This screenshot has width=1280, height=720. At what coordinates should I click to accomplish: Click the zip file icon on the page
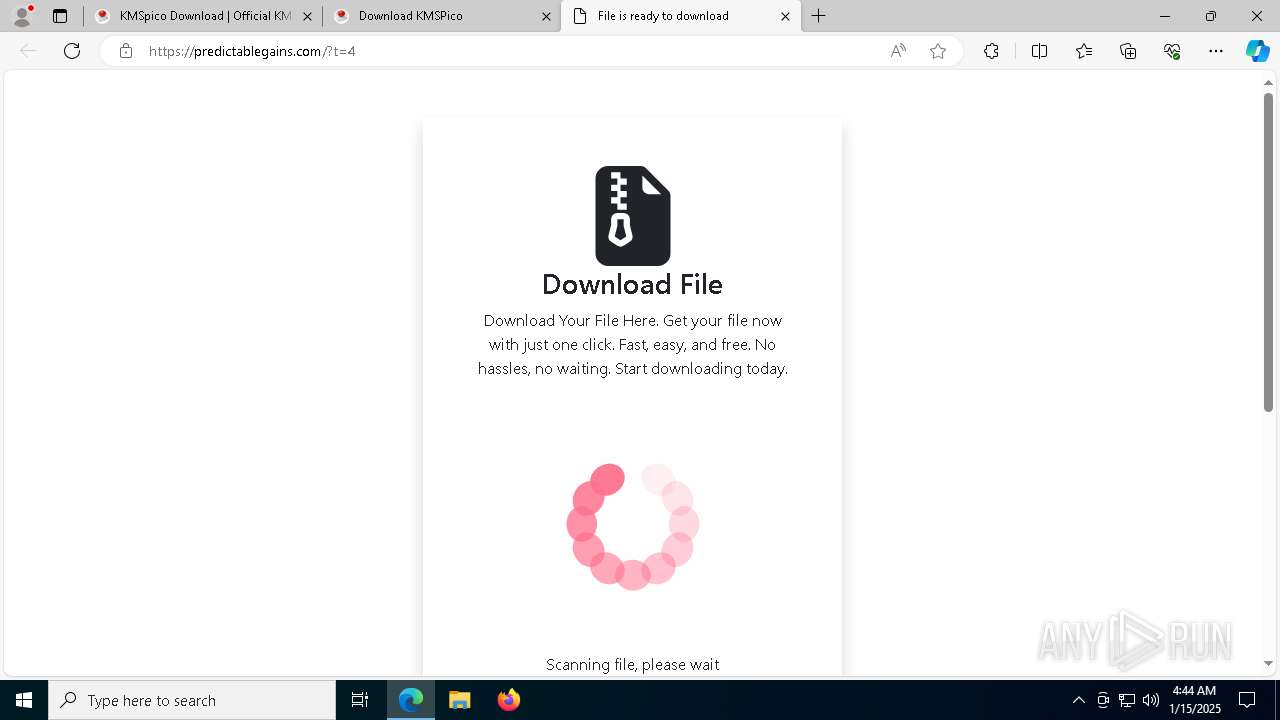[633, 216]
